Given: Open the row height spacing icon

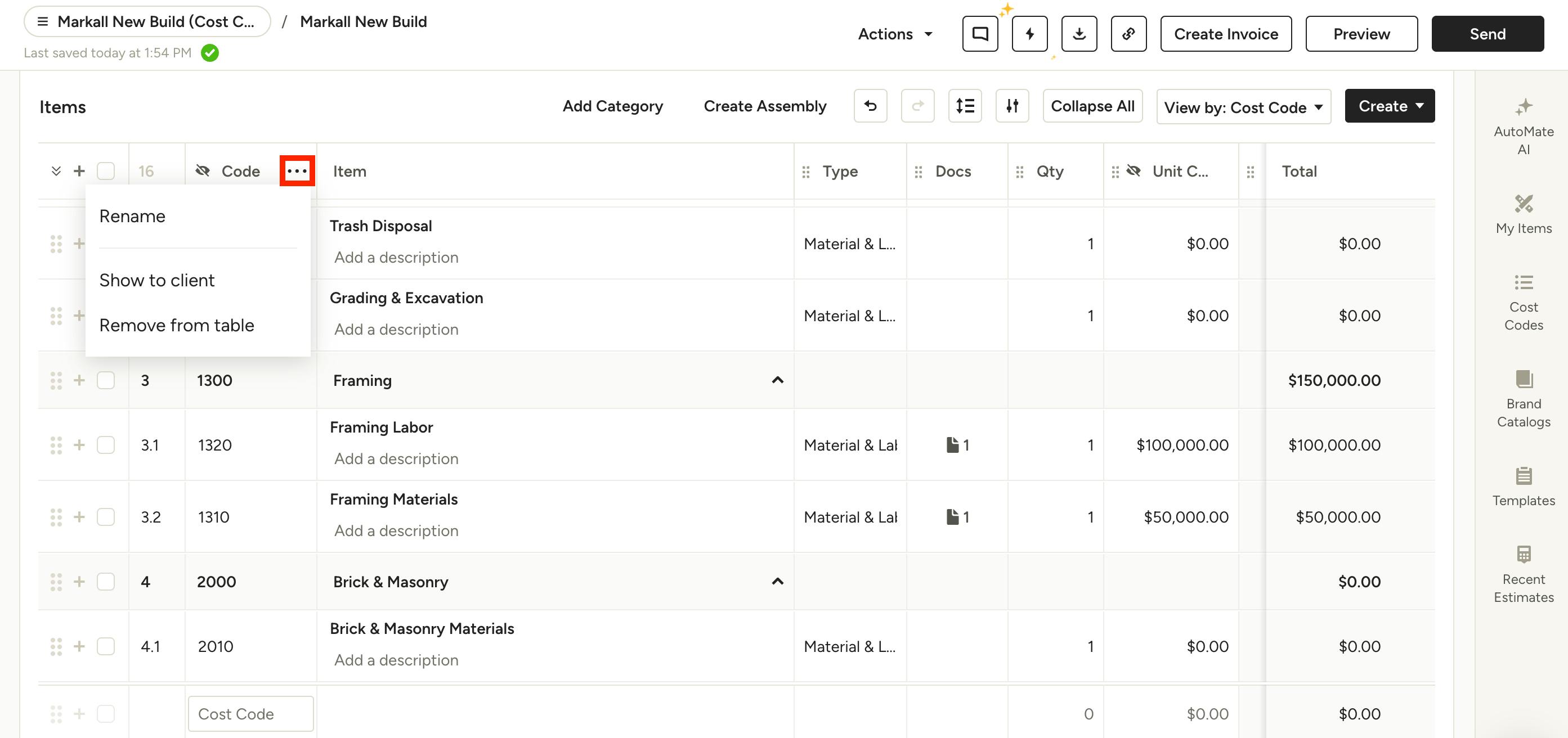Looking at the screenshot, I should [x=965, y=106].
